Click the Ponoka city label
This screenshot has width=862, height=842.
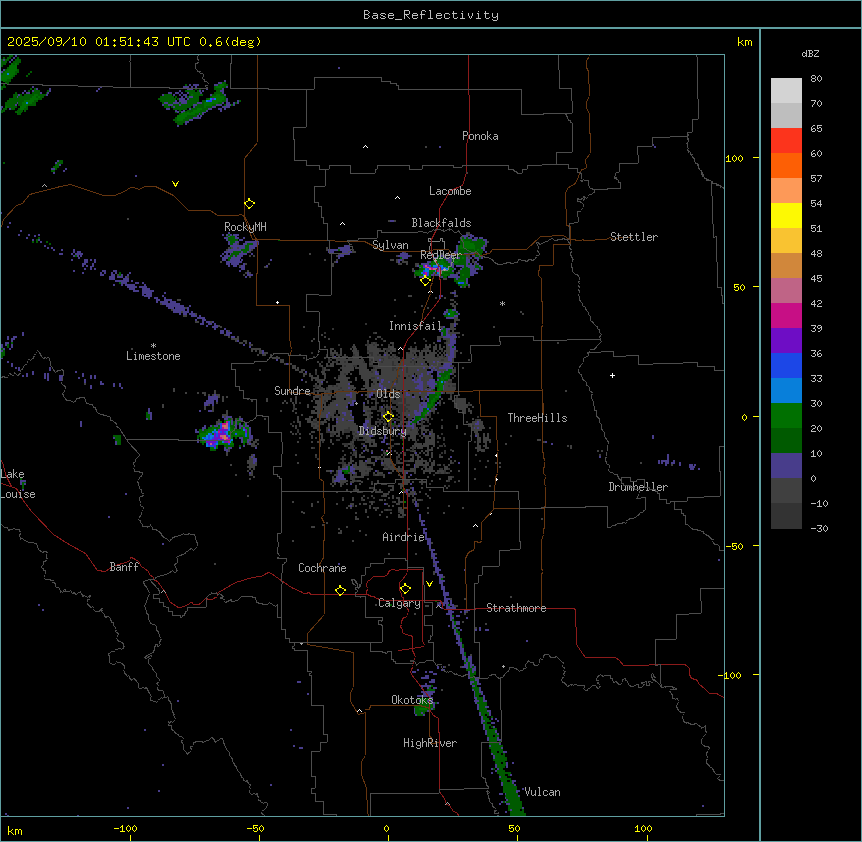(x=480, y=136)
